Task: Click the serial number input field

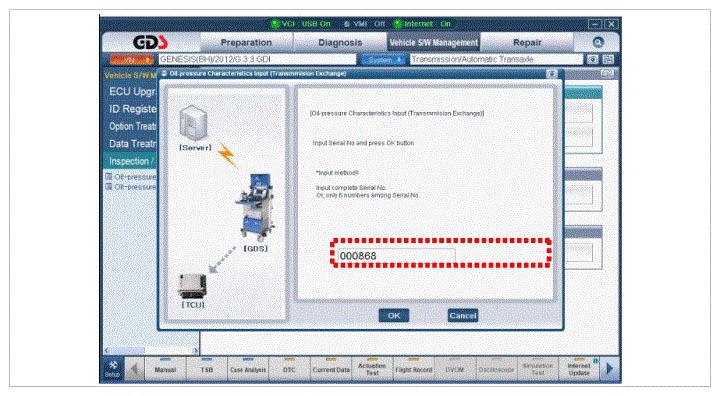Action: [x=397, y=255]
